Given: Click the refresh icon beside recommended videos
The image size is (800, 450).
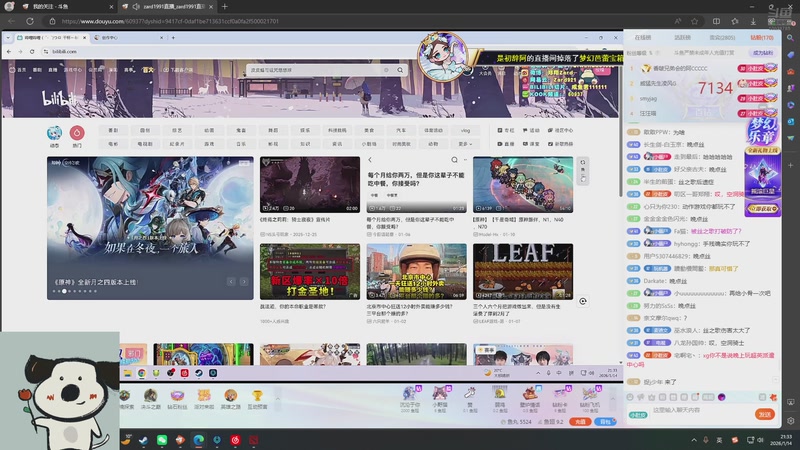Looking at the screenshot, I should pyautogui.click(x=583, y=170).
